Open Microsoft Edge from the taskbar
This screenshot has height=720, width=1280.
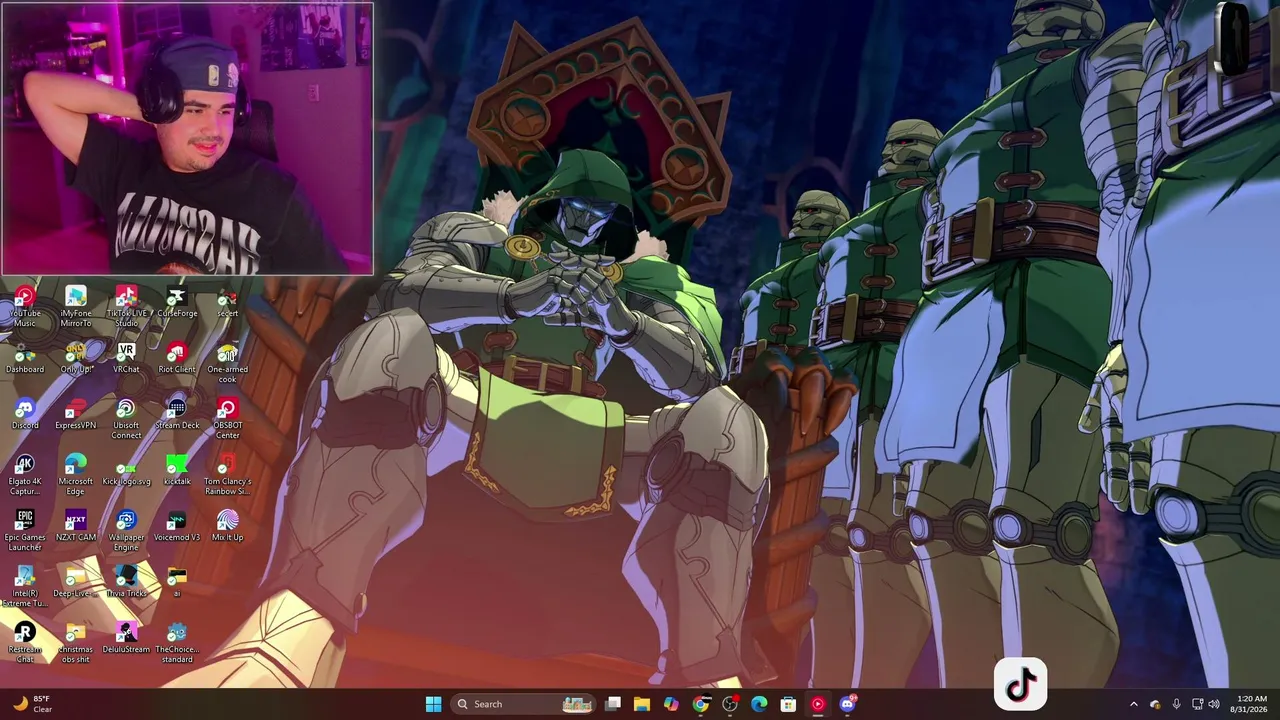point(759,704)
